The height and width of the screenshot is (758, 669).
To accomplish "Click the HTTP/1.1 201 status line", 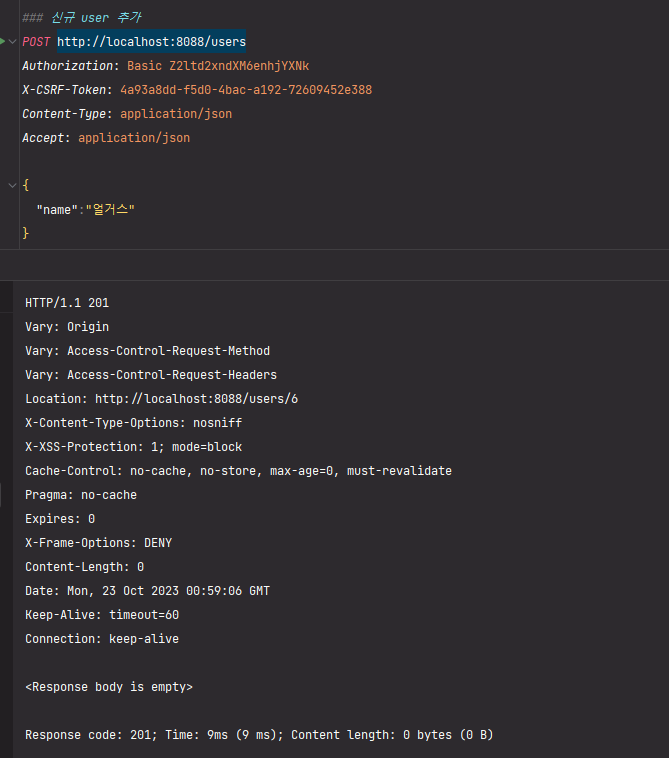I will pos(67,303).
